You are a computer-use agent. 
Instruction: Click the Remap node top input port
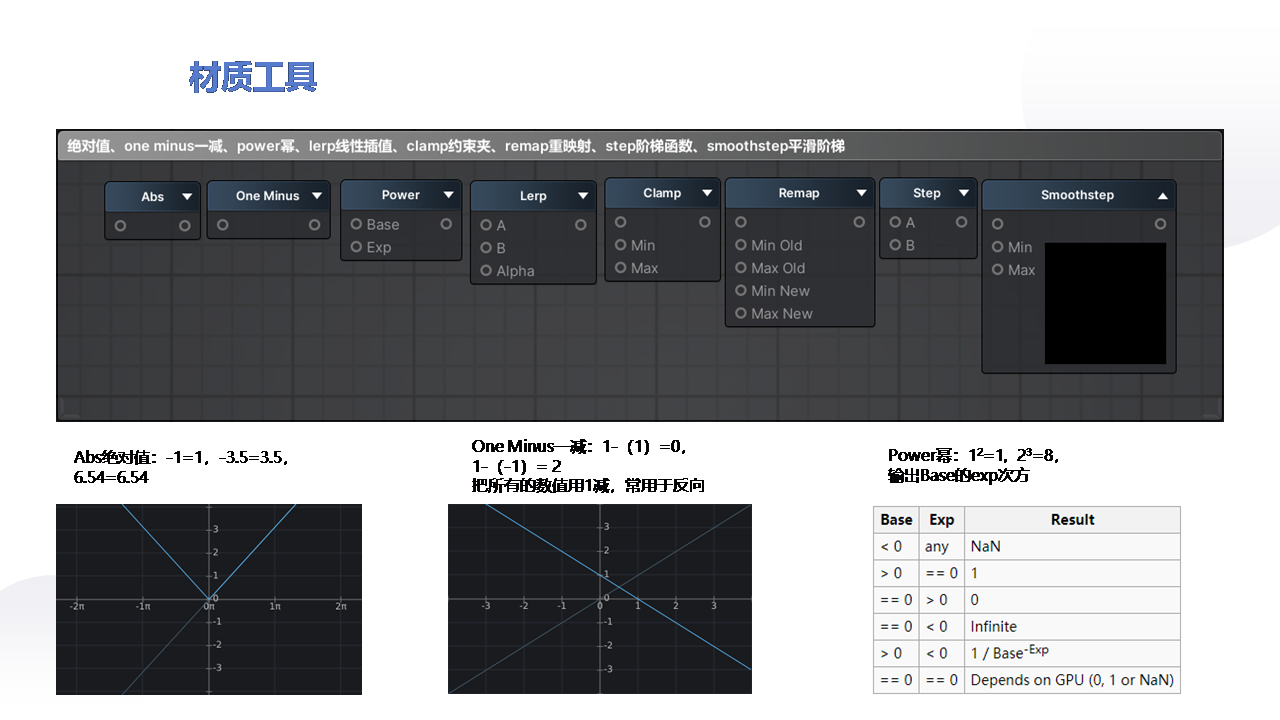point(741,222)
